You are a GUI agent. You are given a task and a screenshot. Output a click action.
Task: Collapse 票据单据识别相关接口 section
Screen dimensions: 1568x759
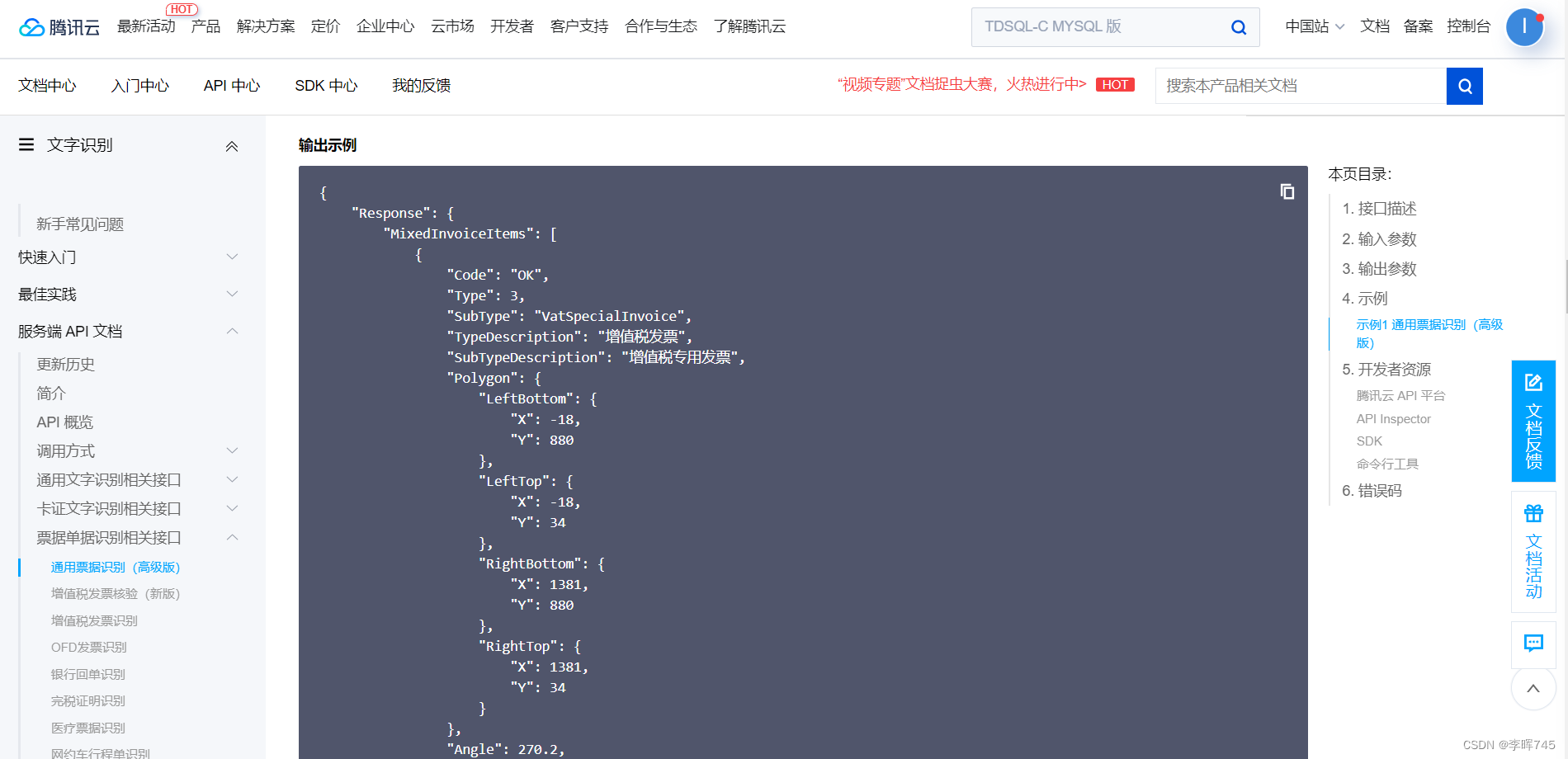click(x=232, y=537)
